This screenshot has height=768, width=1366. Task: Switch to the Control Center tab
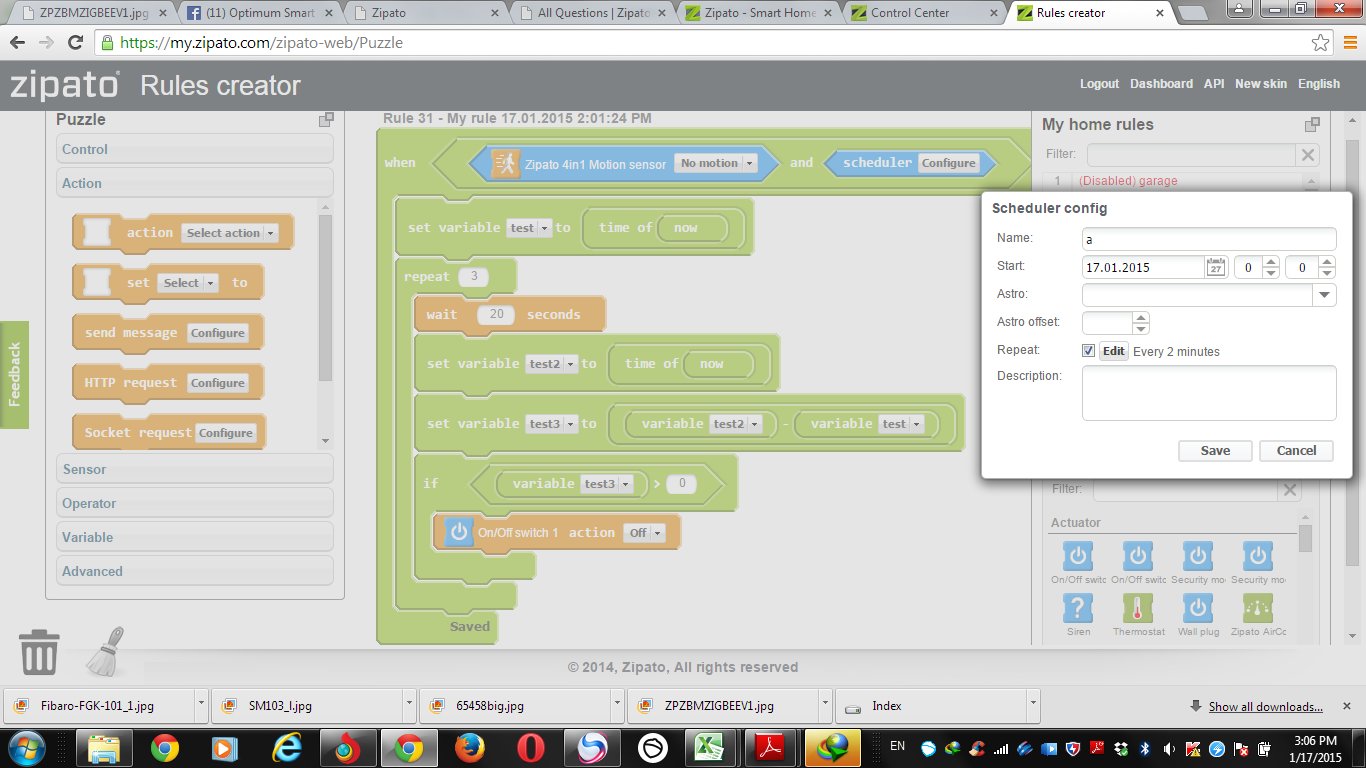coord(925,13)
